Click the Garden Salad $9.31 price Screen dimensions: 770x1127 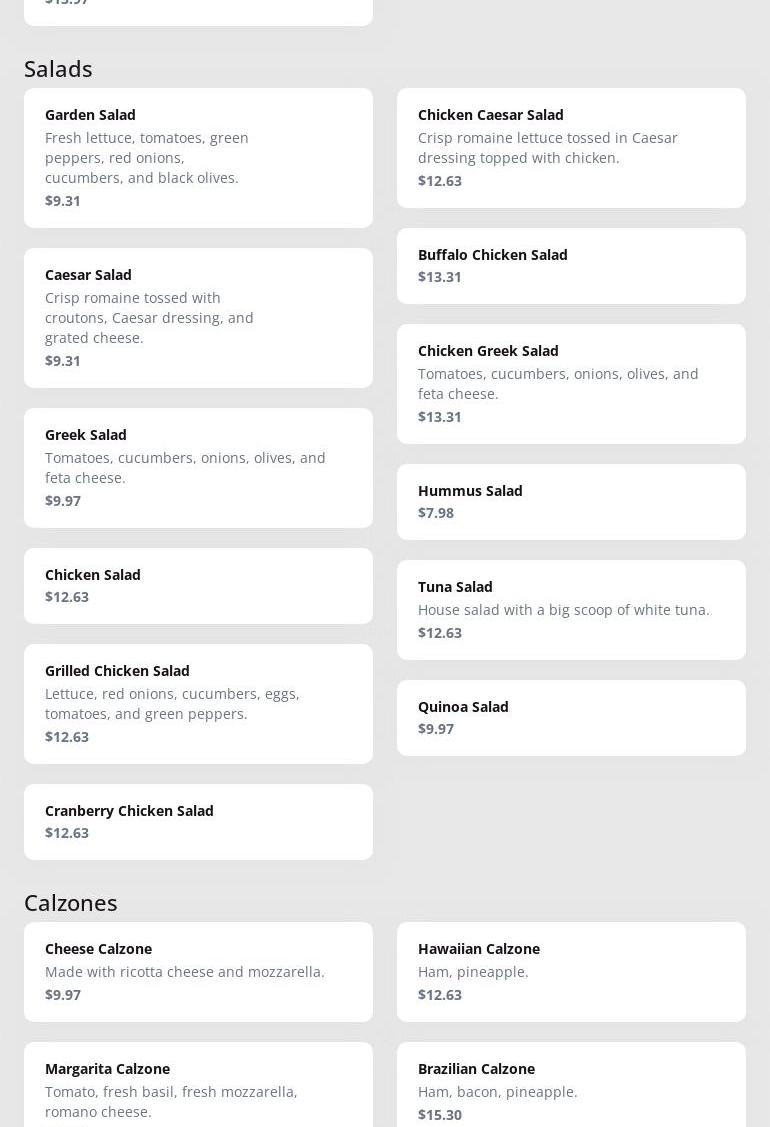click(x=63, y=200)
